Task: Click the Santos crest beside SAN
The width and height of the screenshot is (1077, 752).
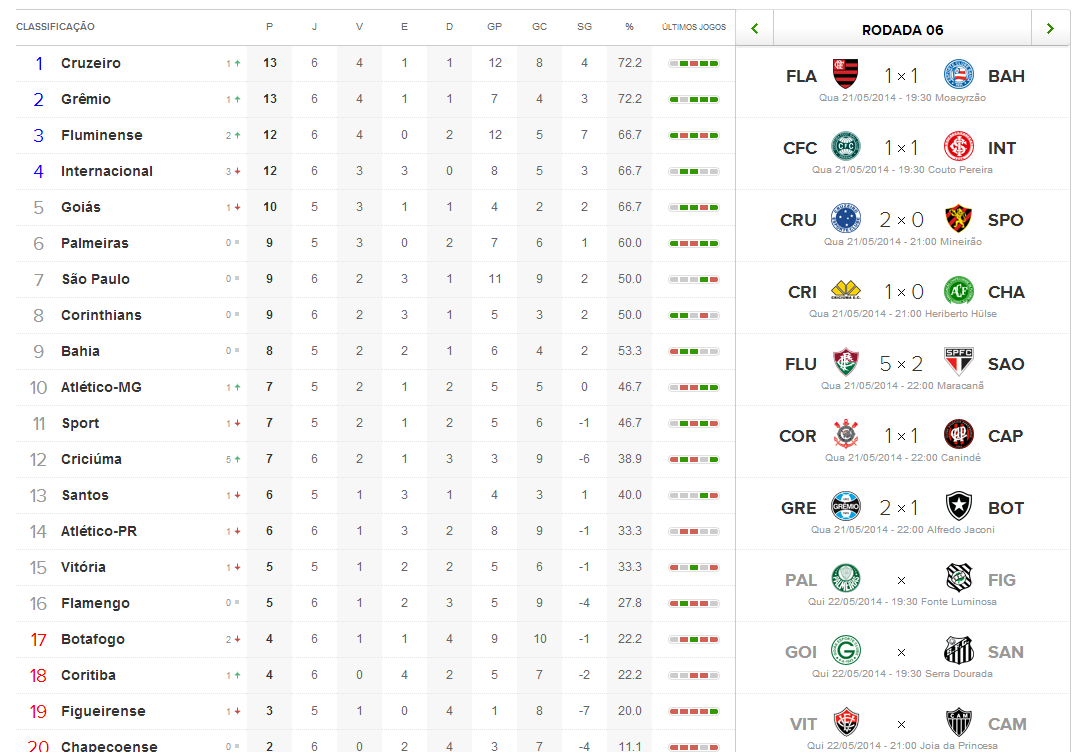Action: coord(958,651)
